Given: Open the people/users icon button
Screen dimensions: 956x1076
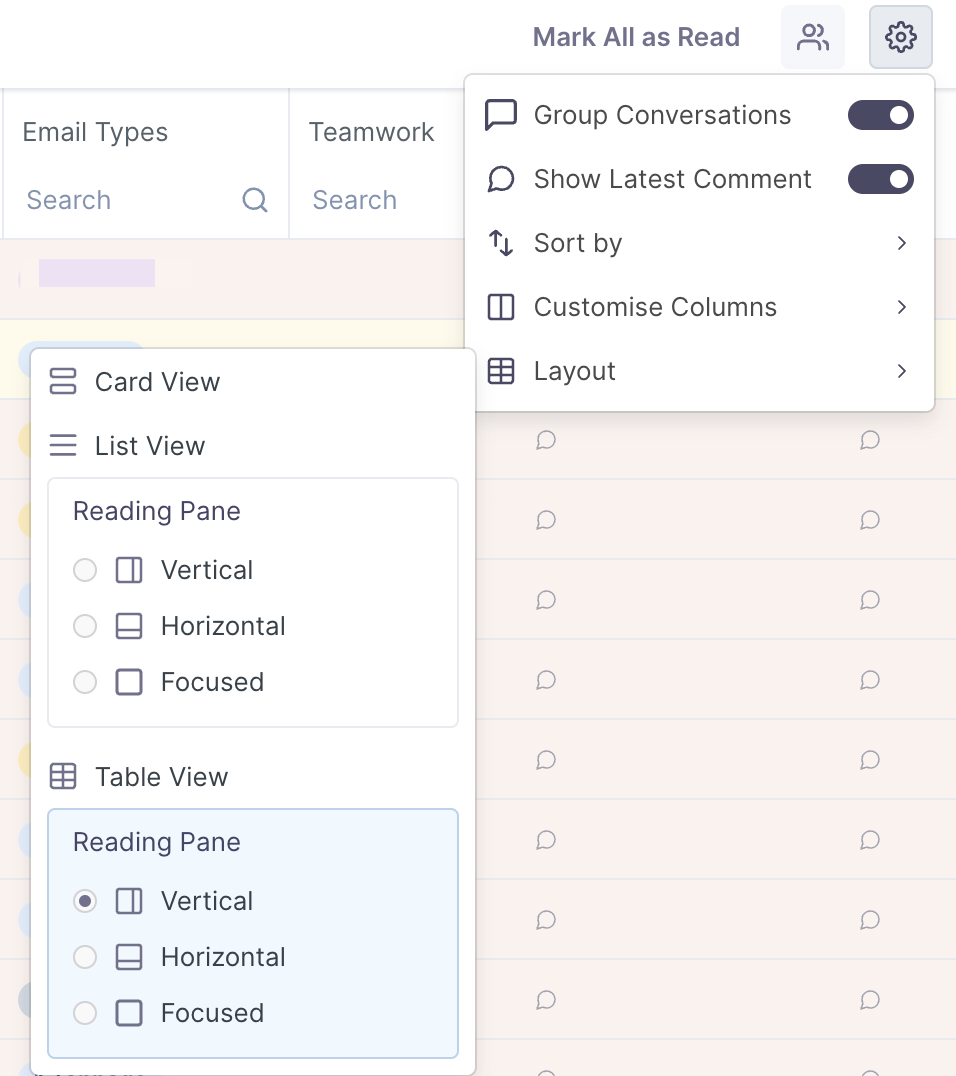Looking at the screenshot, I should (x=813, y=38).
